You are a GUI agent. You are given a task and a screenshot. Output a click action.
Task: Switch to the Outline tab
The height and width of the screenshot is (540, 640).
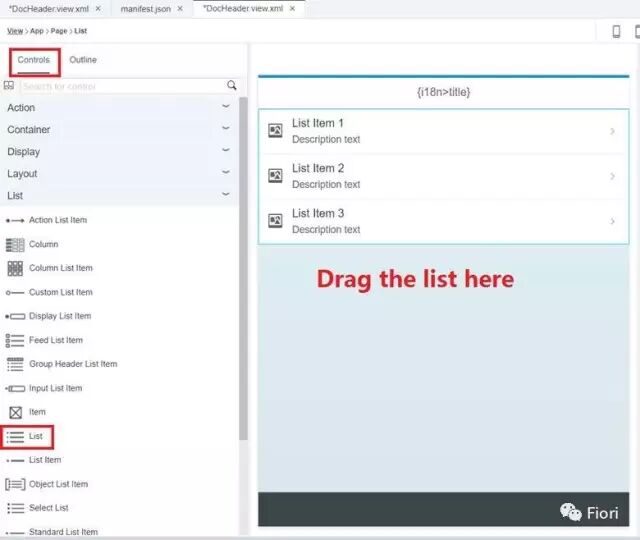[x=83, y=60]
